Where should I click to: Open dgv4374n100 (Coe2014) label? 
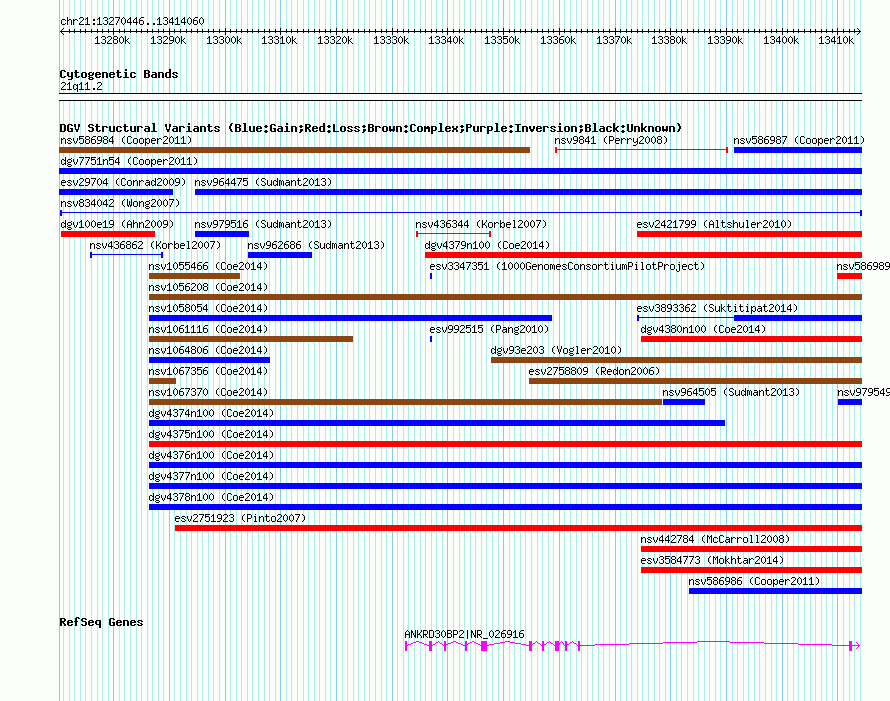click(x=211, y=413)
